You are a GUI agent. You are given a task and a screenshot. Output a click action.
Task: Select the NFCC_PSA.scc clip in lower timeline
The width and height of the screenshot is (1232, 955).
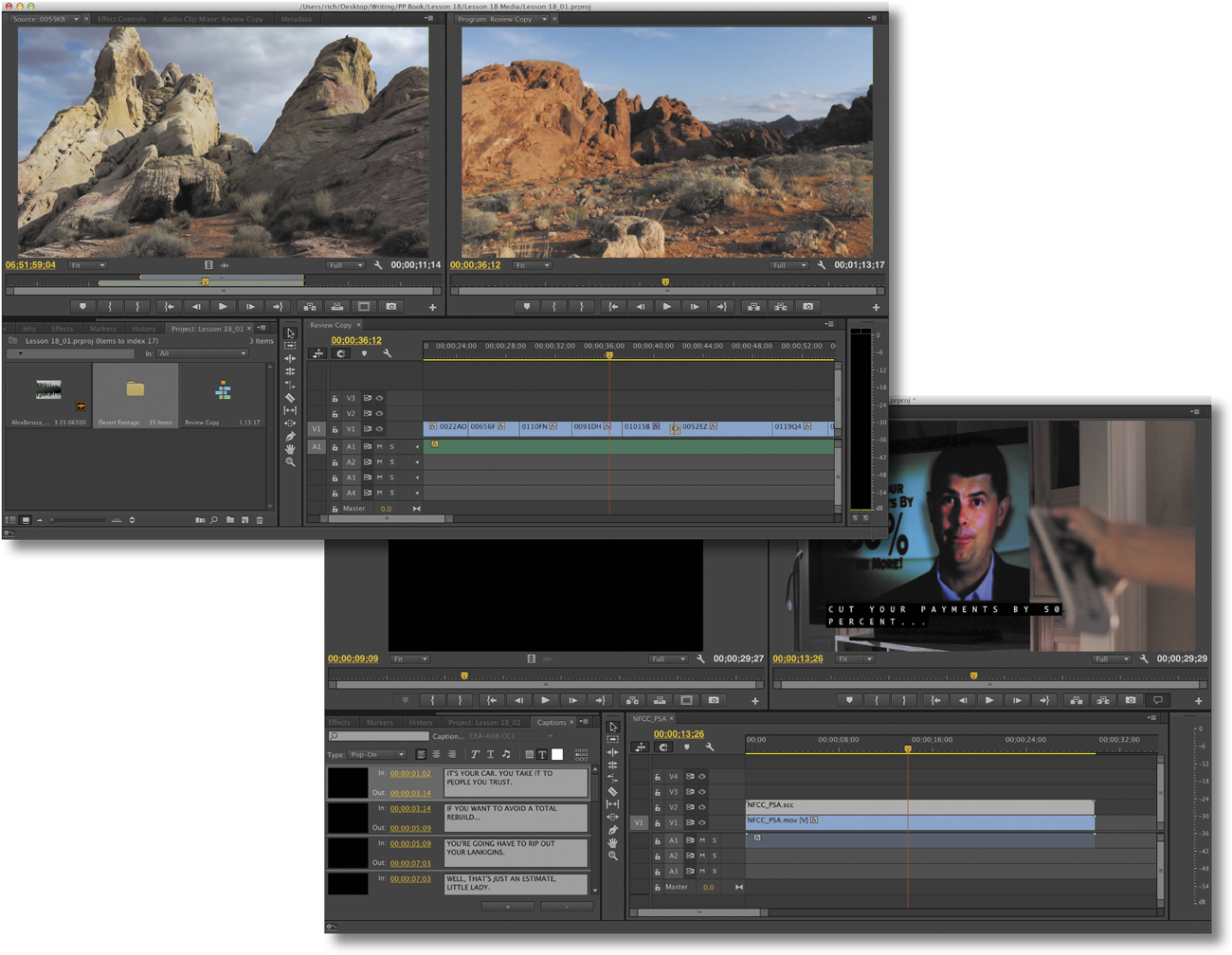919,805
